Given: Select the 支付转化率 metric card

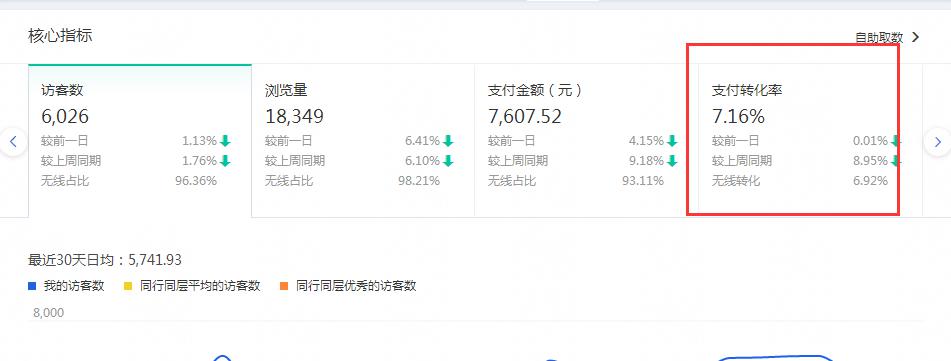Looking at the screenshot, I should (810, 140).
